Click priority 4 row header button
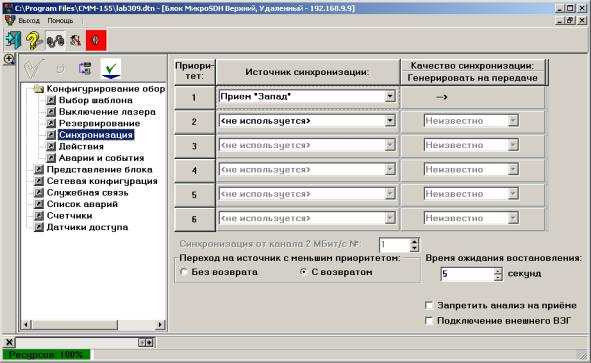This screenshot has width=591, height=363. pos(194,170)
